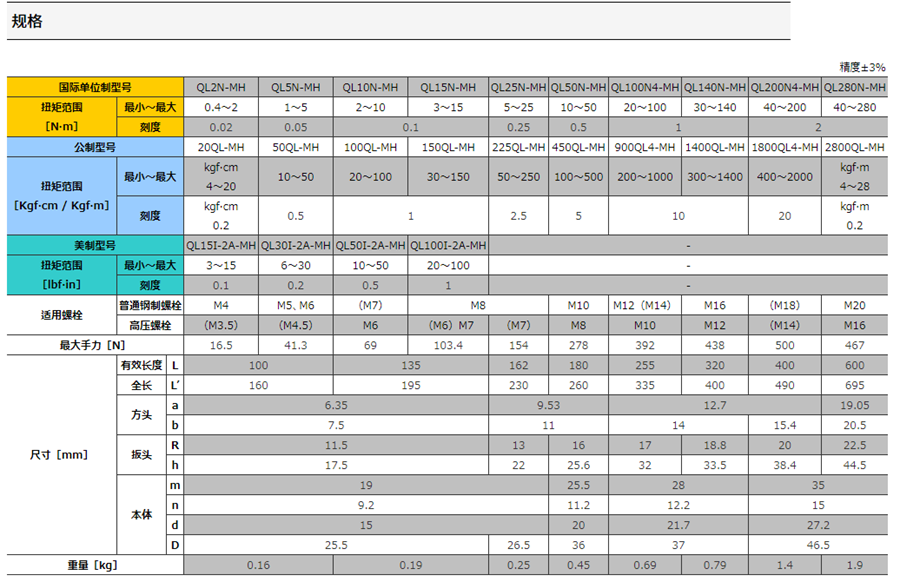Select US model QL15I-2A-MH
Image resolution: width=900 pixels, height=582 pixels.
point(220,245)
